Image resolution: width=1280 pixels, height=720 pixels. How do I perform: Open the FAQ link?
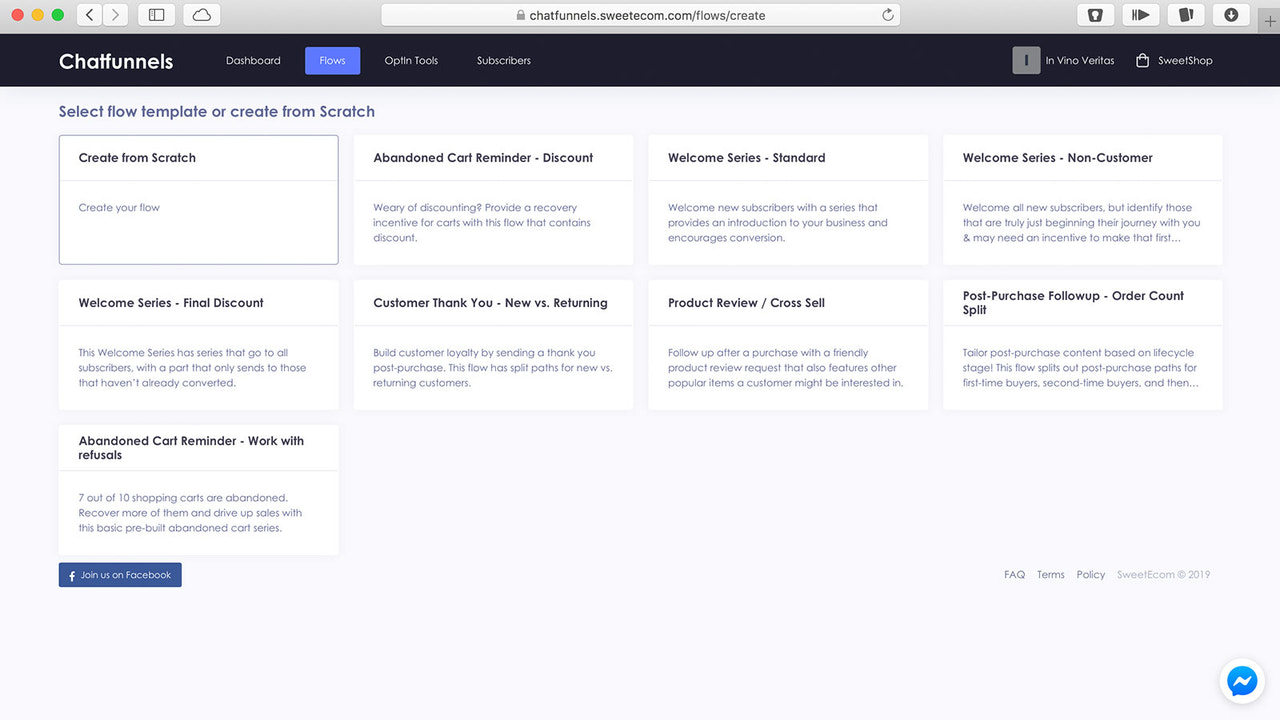point(1014,574)
